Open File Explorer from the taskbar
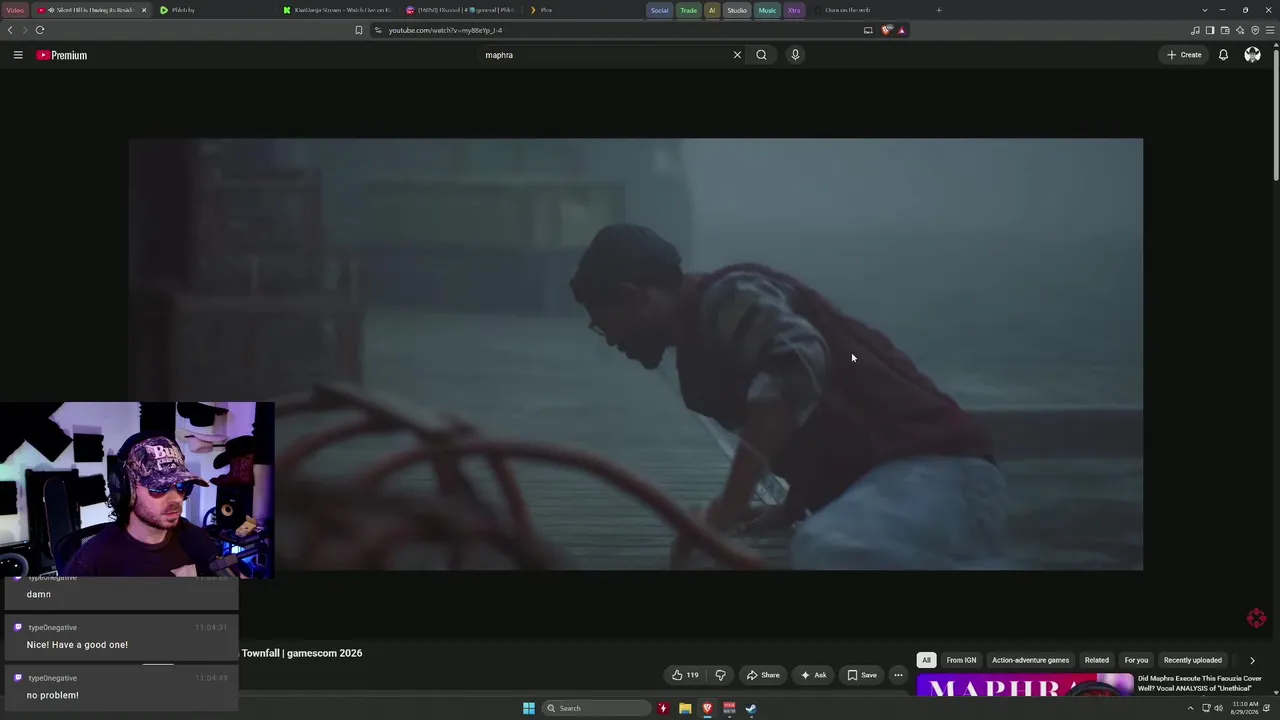Image resolution: width=1280 pixels, height=720 pixels. click(x=685, y=708)
